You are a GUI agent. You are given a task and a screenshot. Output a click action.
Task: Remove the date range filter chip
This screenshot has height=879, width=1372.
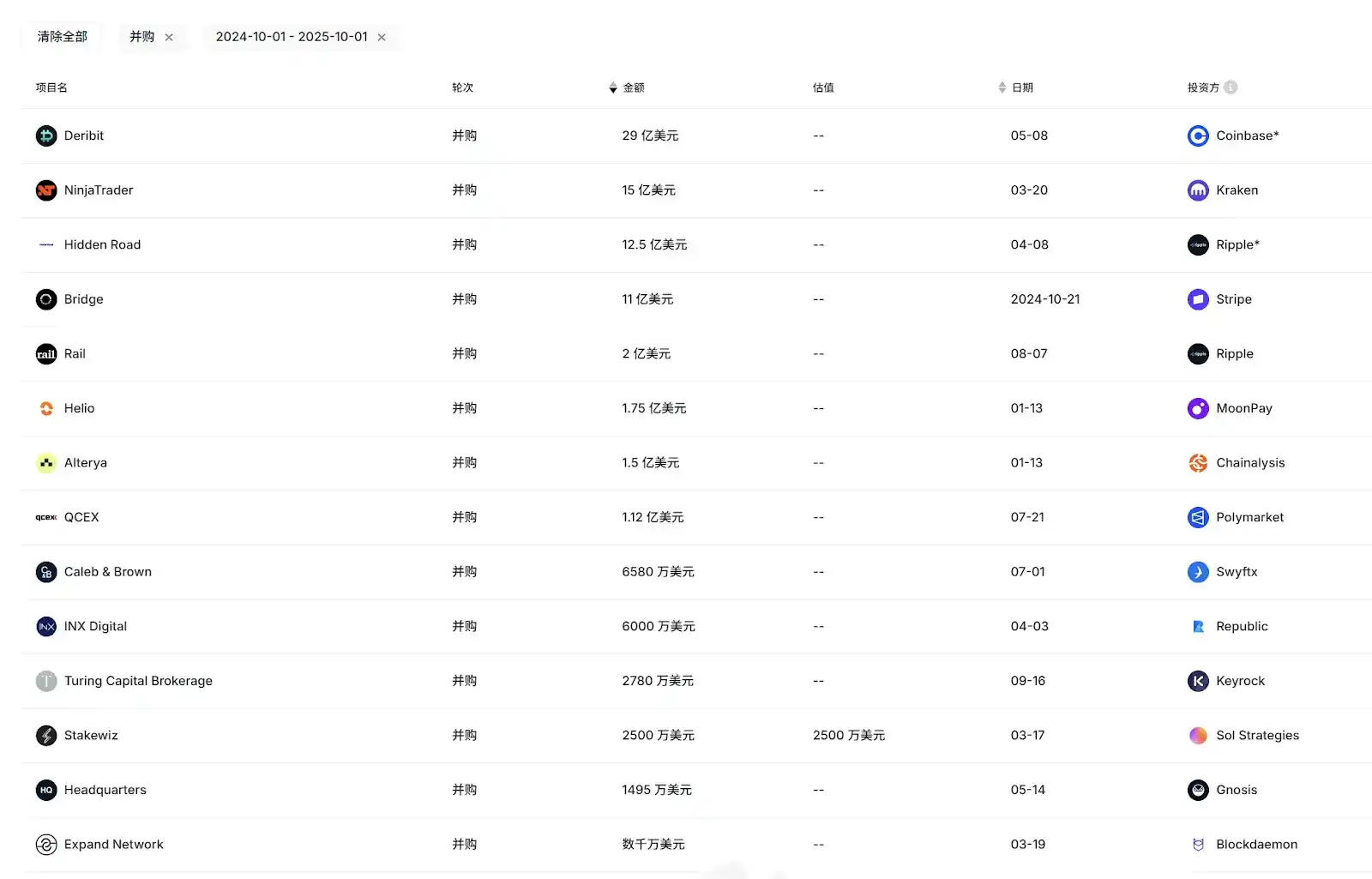pos(381,37)
